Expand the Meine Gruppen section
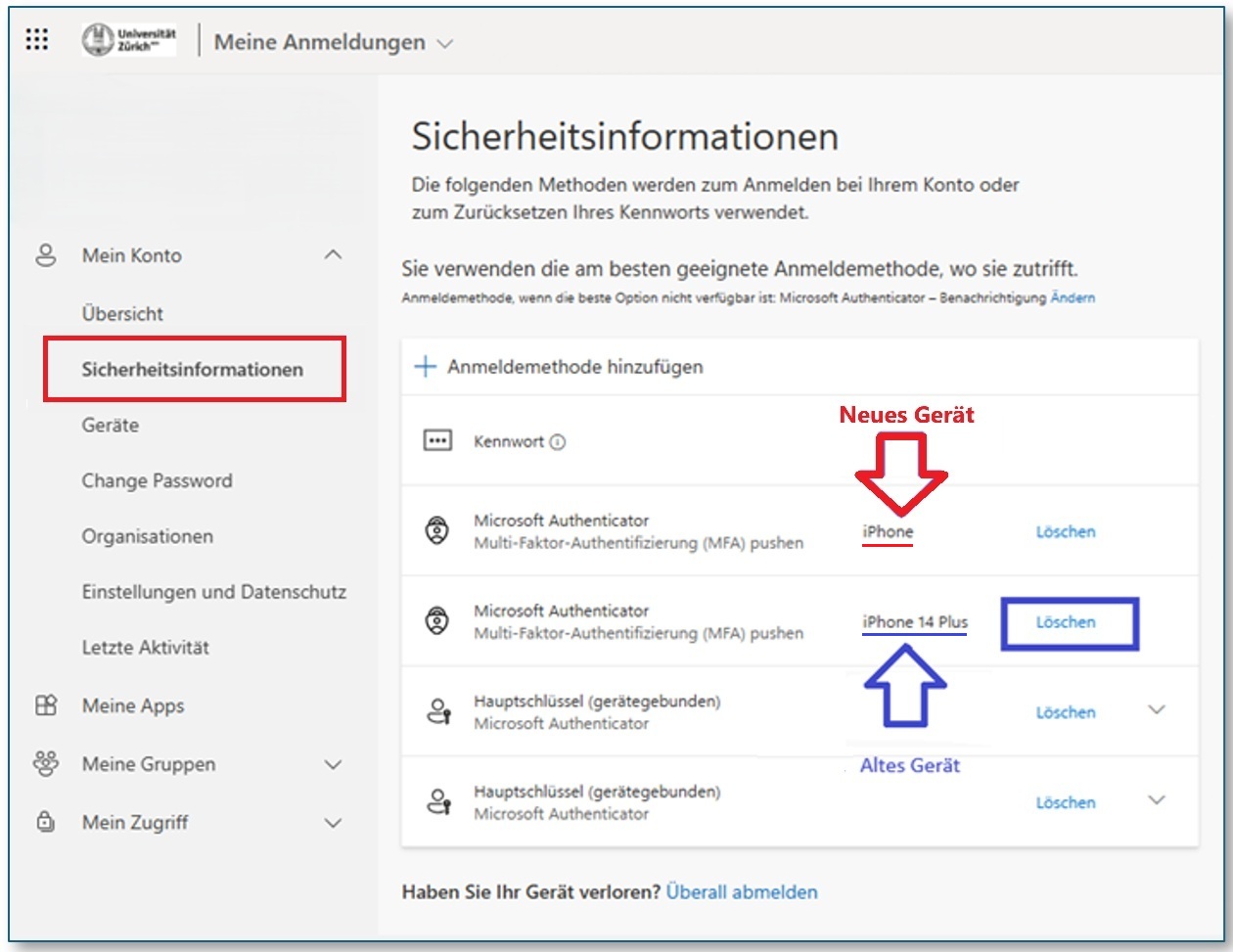 (x=333, y=765)
